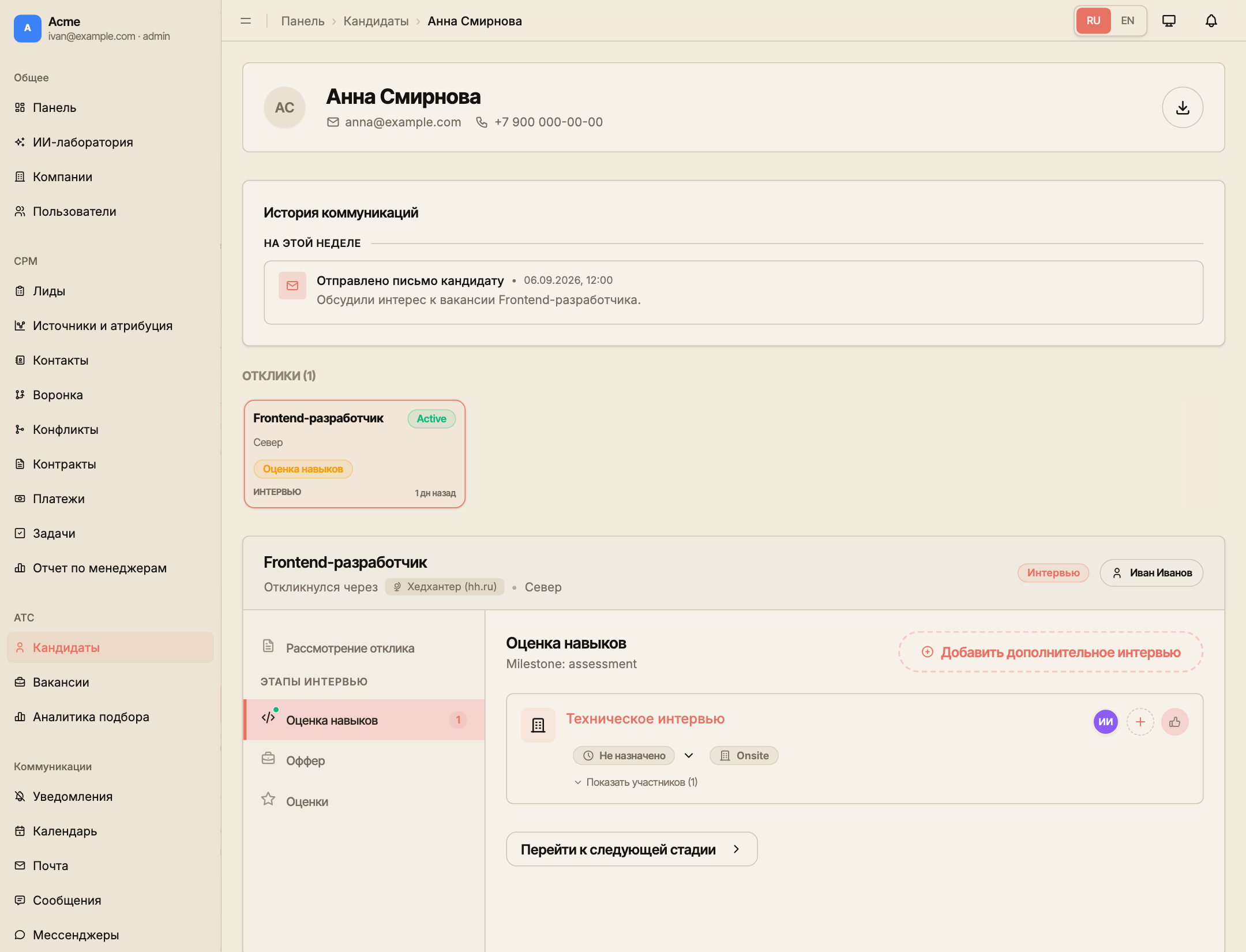Open the notifications bell icon
The width and height of the screenshot is (1246, 952).
1211,21
